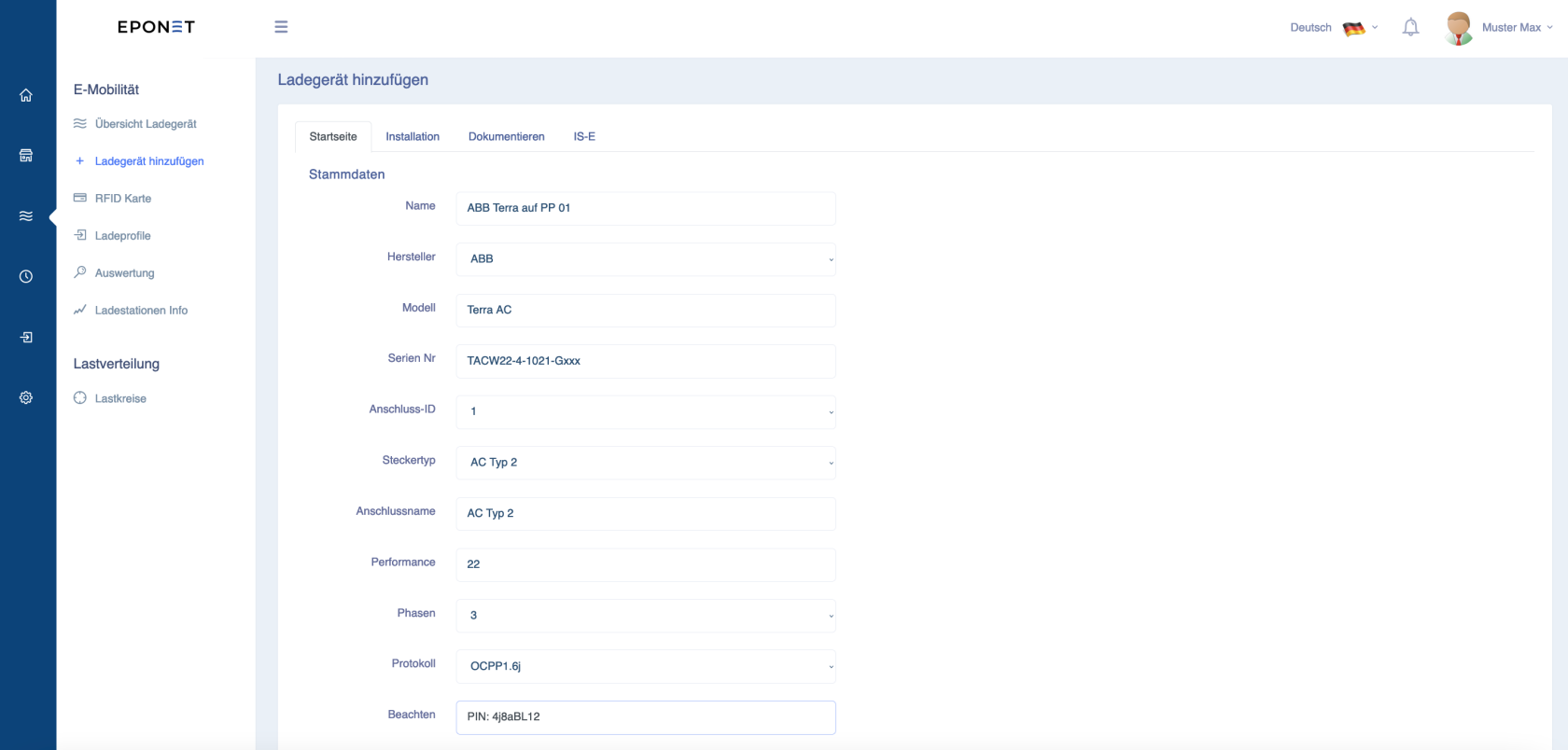Click the Ladestationen Info chart icon
The width and height of the screenshot is (1568, 750).
click(x=80, y=310)
